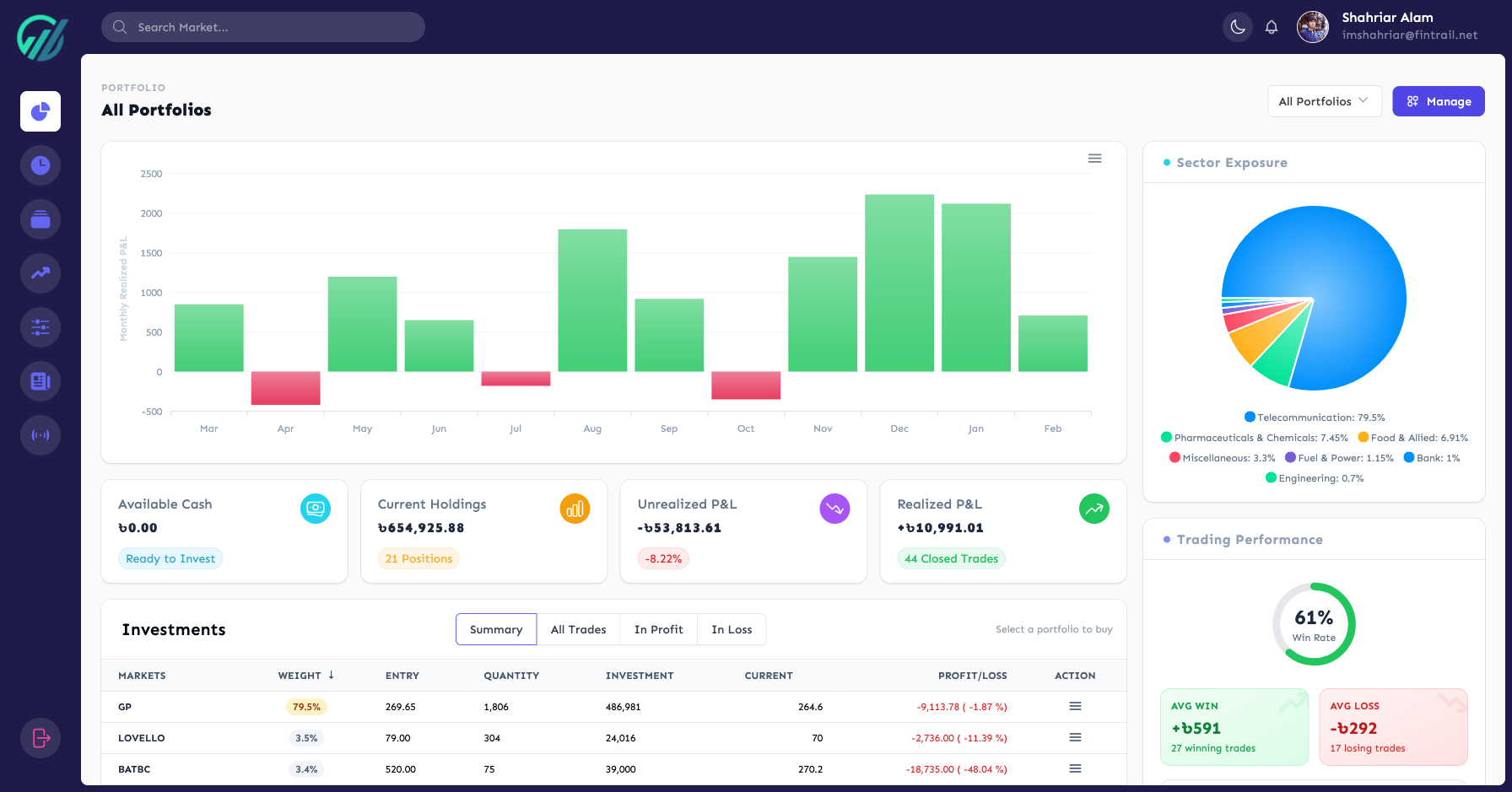Select the wallet icon in the sidebar
Screen dimensions: 1512x792
click(x=40, y=219)
